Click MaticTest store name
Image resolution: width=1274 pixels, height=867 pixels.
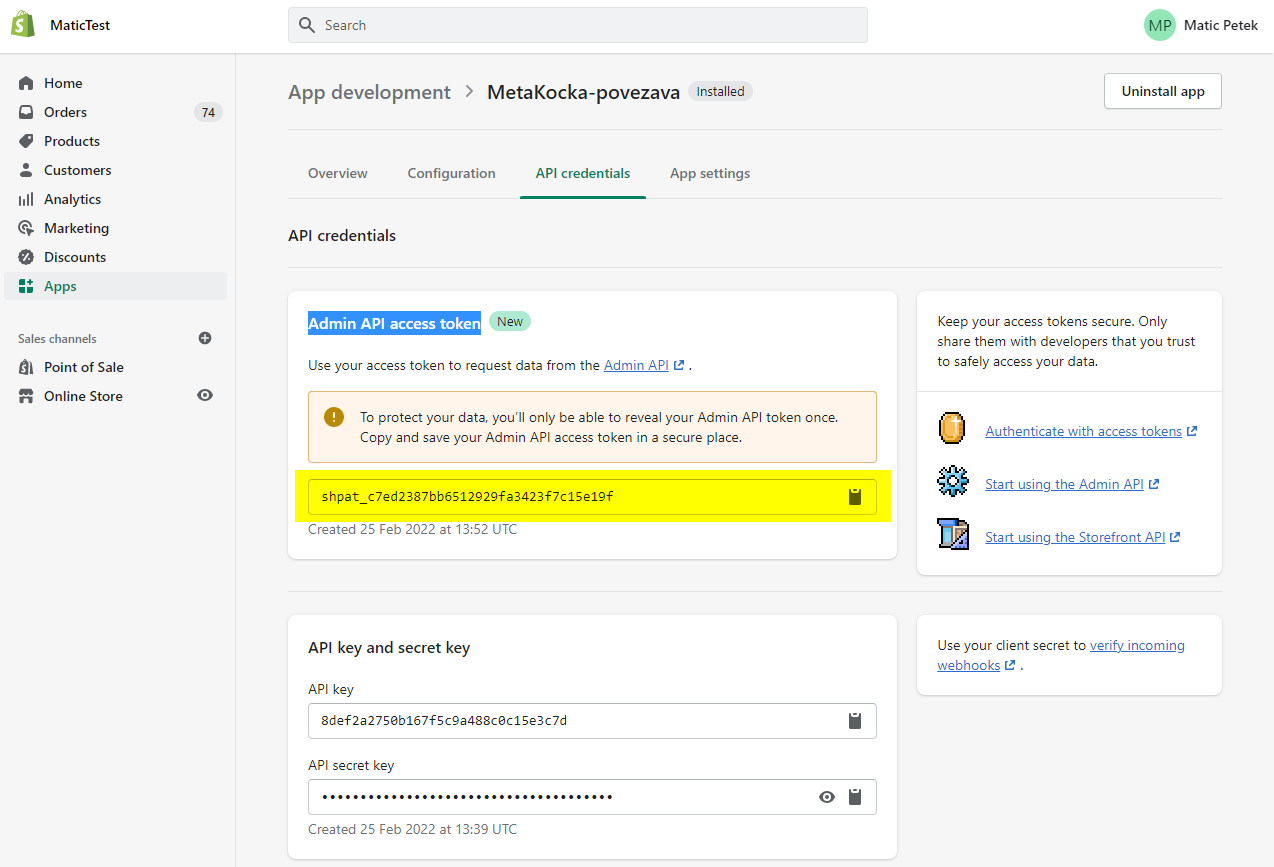point(80,25)
